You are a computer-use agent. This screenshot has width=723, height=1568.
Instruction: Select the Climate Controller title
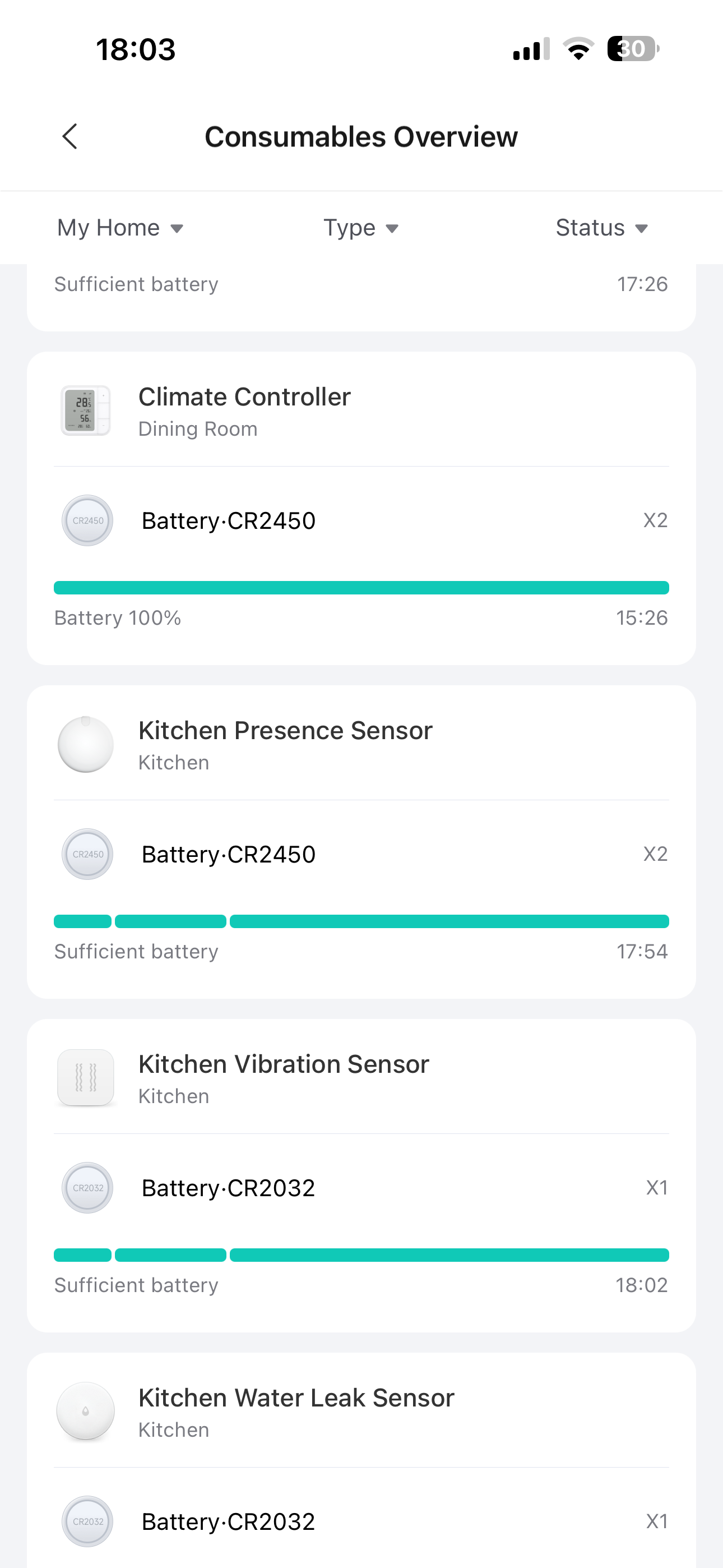245,397
